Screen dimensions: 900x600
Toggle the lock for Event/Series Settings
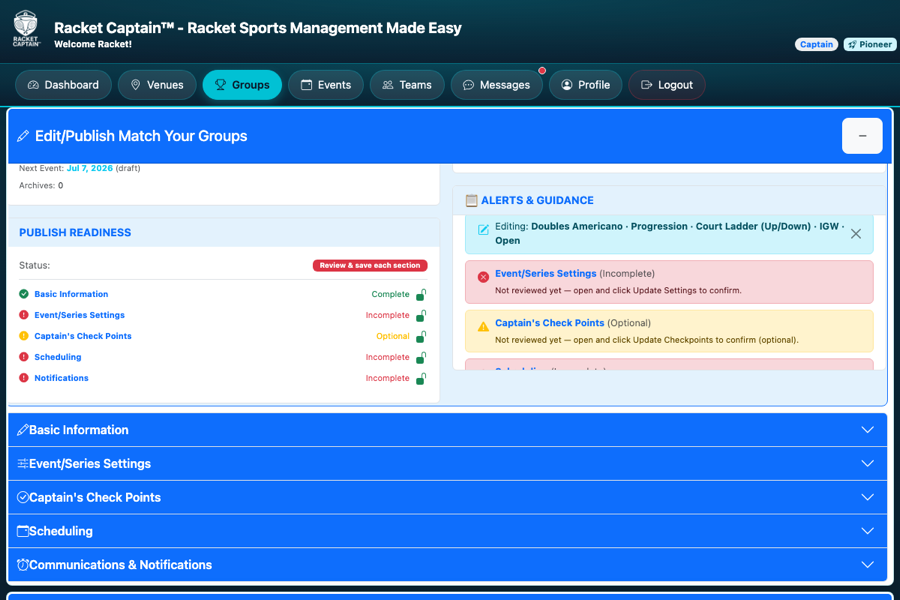(421, 316)
